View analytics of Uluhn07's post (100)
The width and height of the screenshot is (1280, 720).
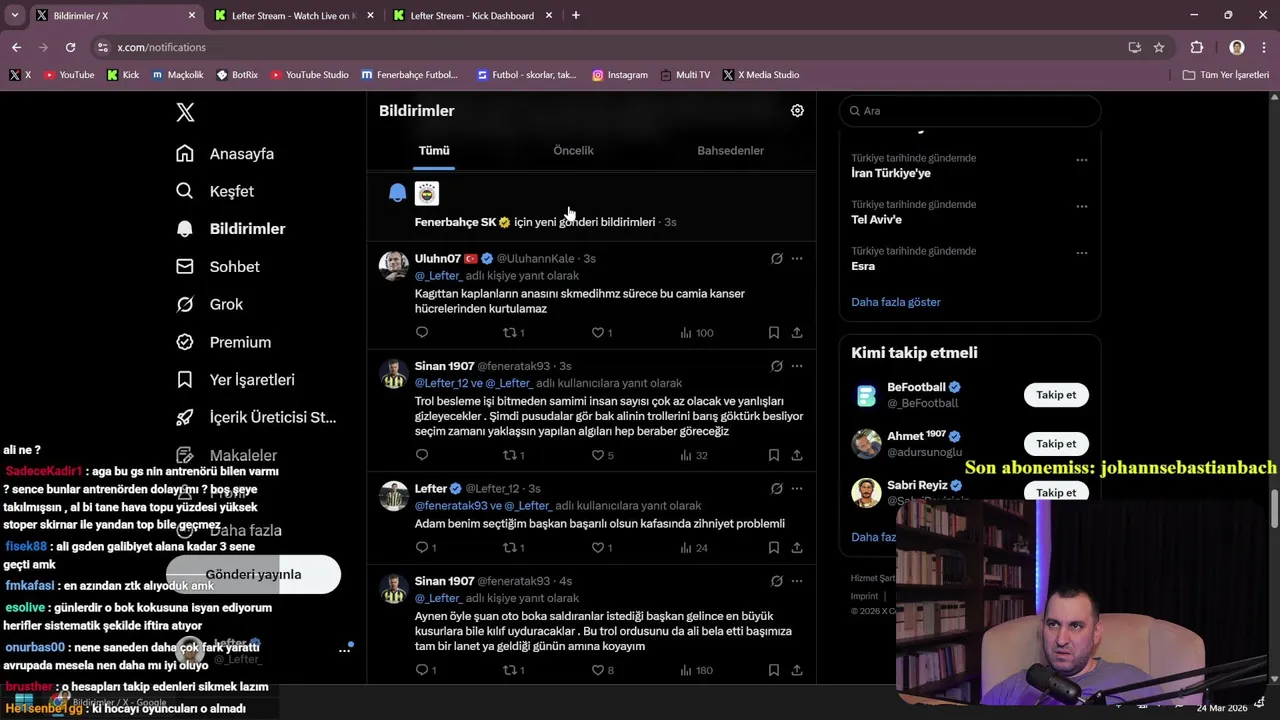[x=696, y=332]
